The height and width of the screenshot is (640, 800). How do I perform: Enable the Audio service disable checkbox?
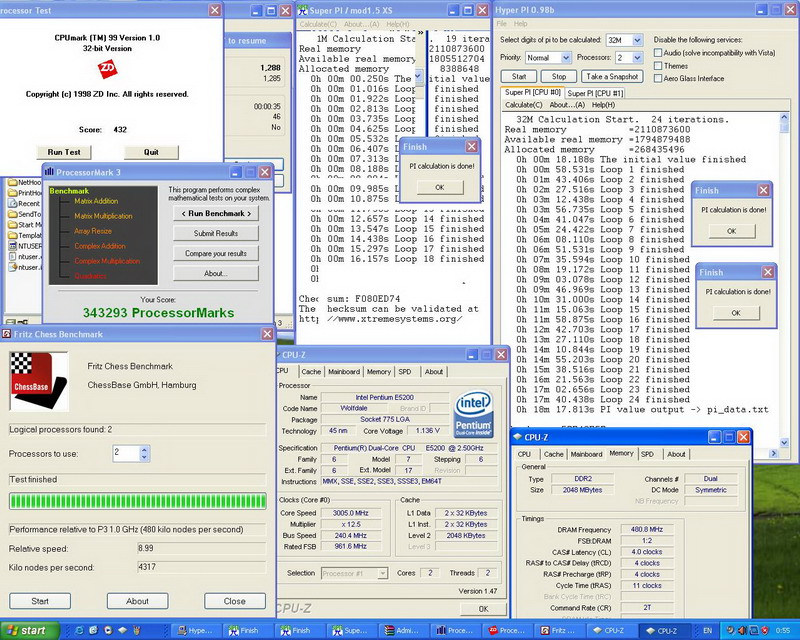[660, 52]
